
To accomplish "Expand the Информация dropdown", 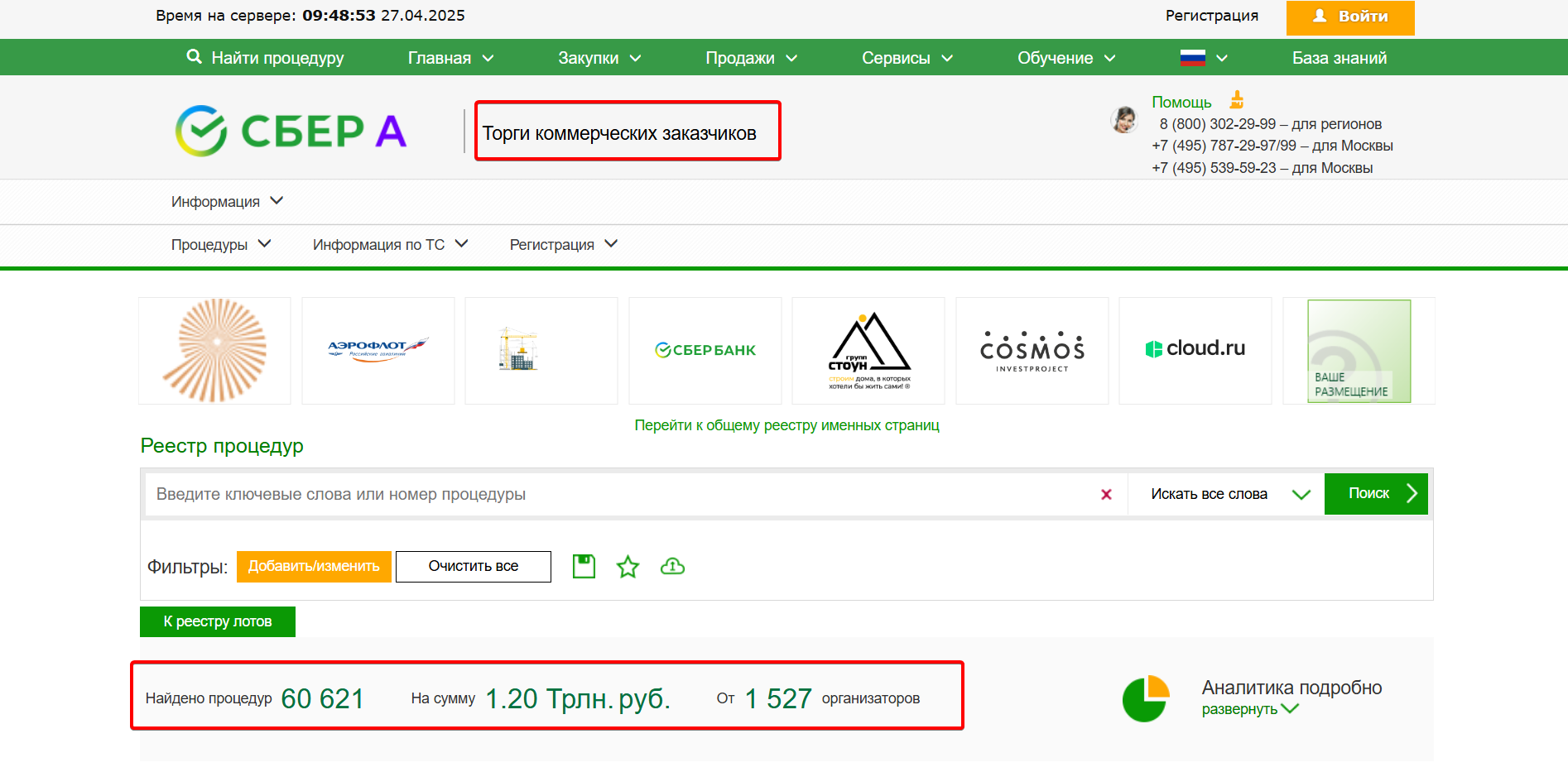I will tap(227, 202).
